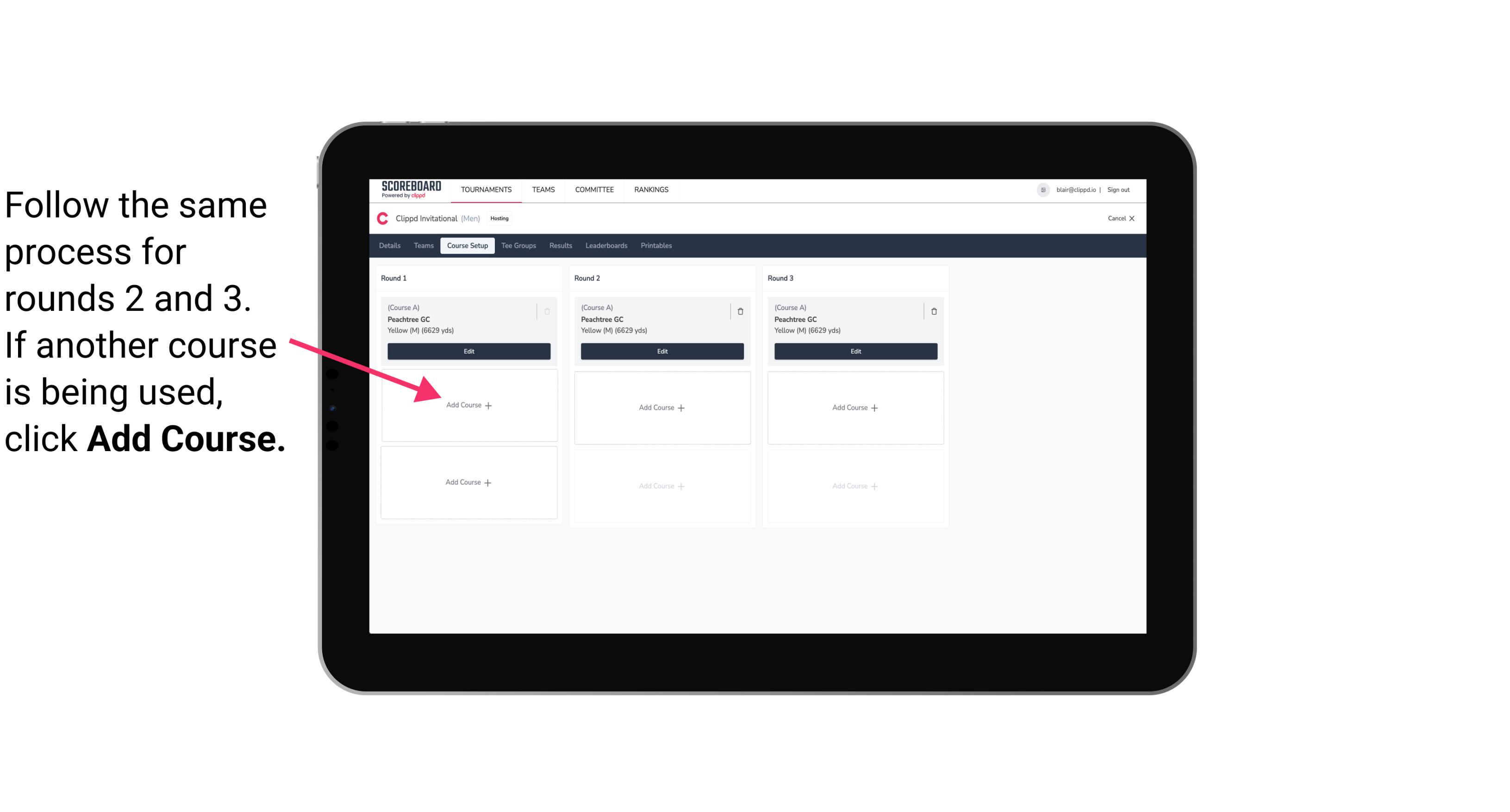The width and height of the screenshot is (1510, 812).
Task: Click the second Add Course in Round 1
Action: pyautogui.click(x=468, y=482)
